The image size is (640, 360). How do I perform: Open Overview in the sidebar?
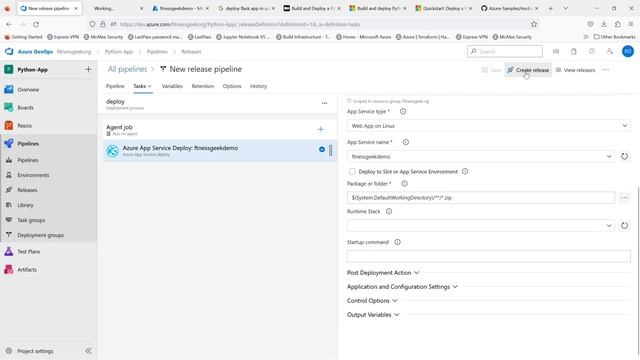coord(28,89)
